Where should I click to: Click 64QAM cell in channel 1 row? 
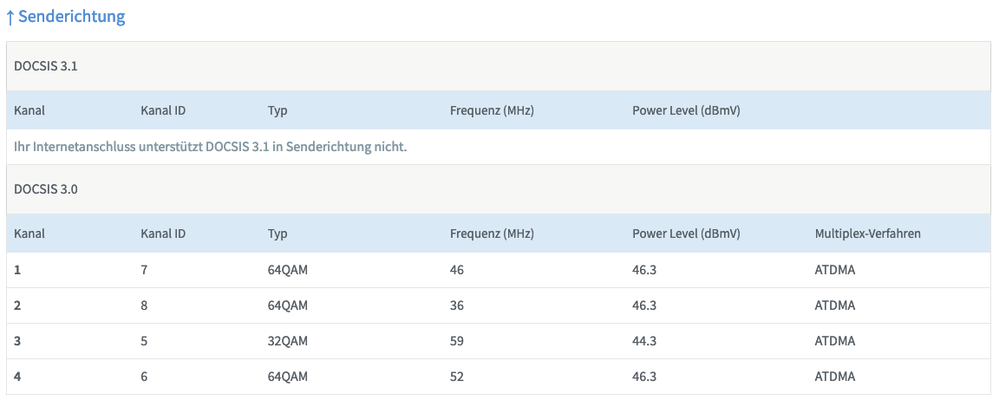pos(288,270)
